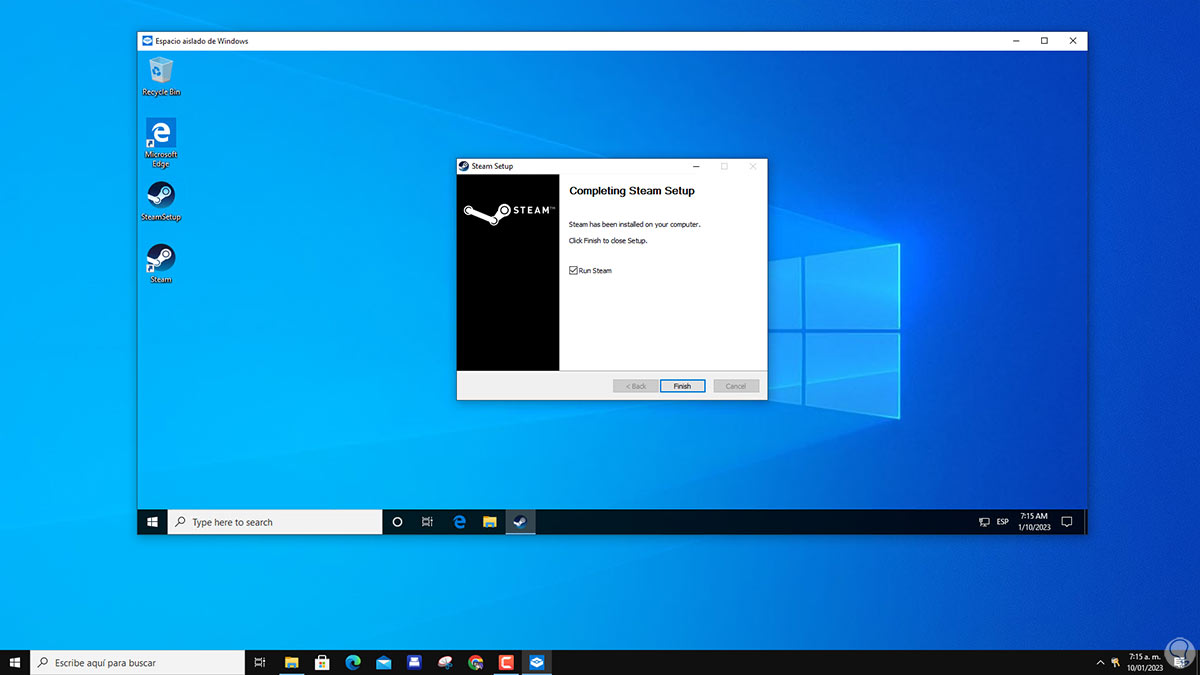Image resolution: width=1200 pixels, height=675 pixels.
Task: Select the Steam desktop shortcut
Action: tap(161, 264)
